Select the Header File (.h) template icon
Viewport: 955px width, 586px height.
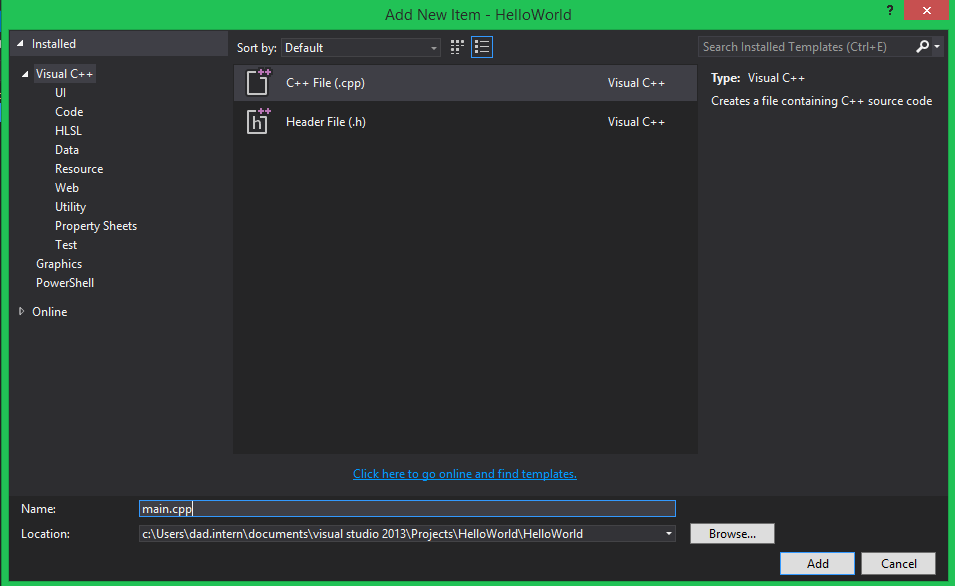click(x=258, y=122)
